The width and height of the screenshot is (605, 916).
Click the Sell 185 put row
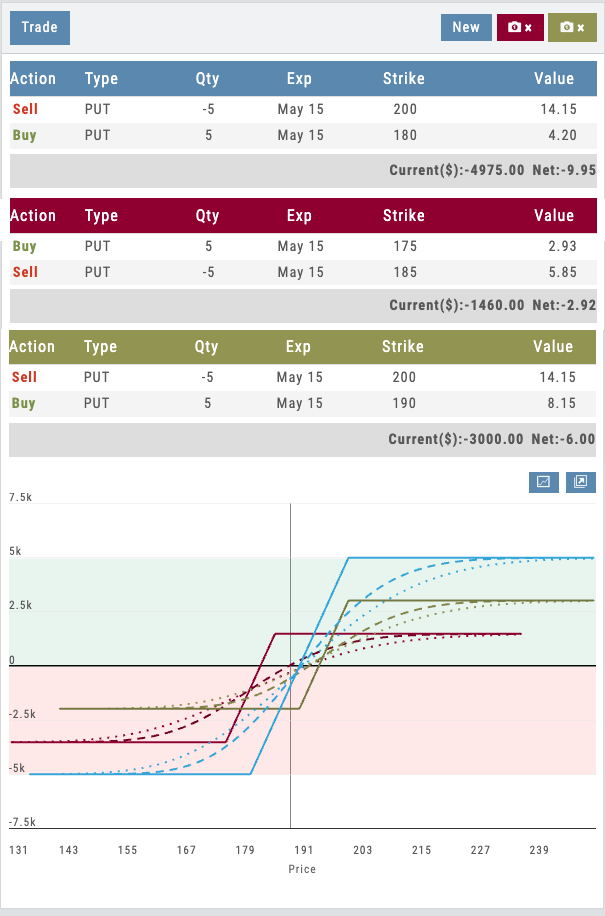(x=302, y=272)
